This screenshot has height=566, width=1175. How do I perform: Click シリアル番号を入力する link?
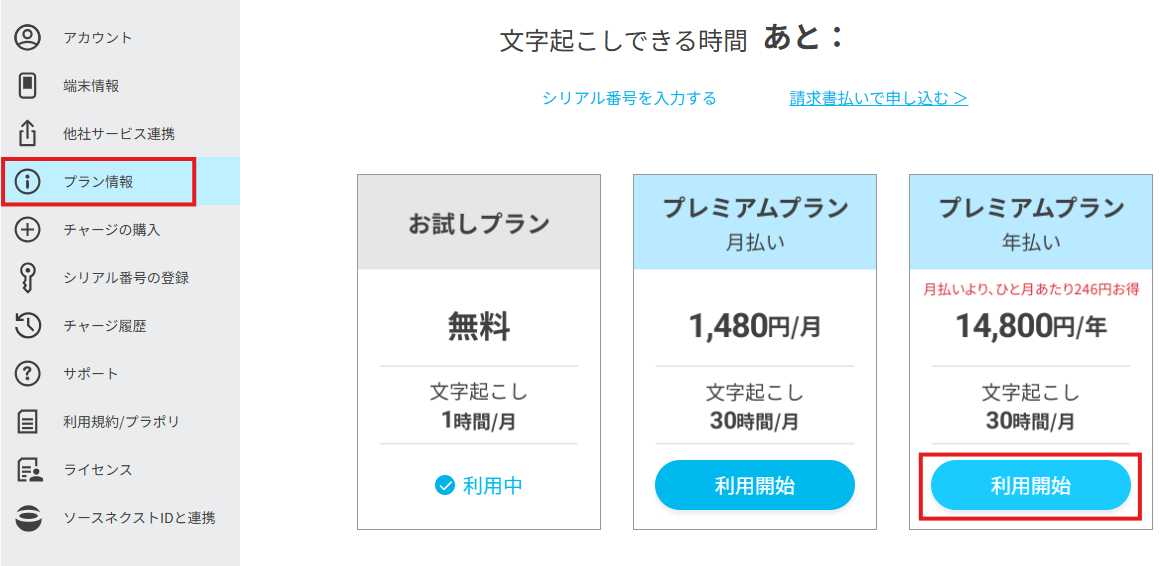tap(629, 98)
